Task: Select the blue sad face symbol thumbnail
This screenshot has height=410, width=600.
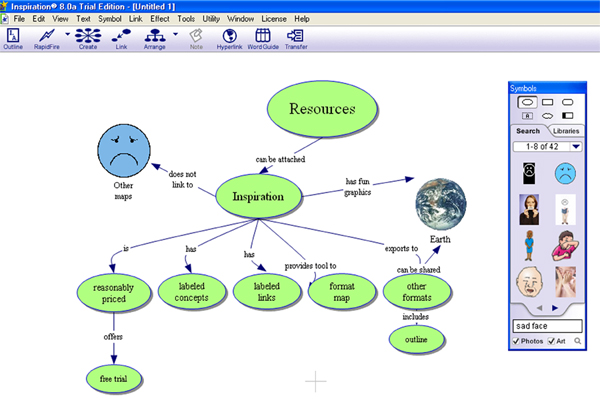Action: click(x=566, y=173)
